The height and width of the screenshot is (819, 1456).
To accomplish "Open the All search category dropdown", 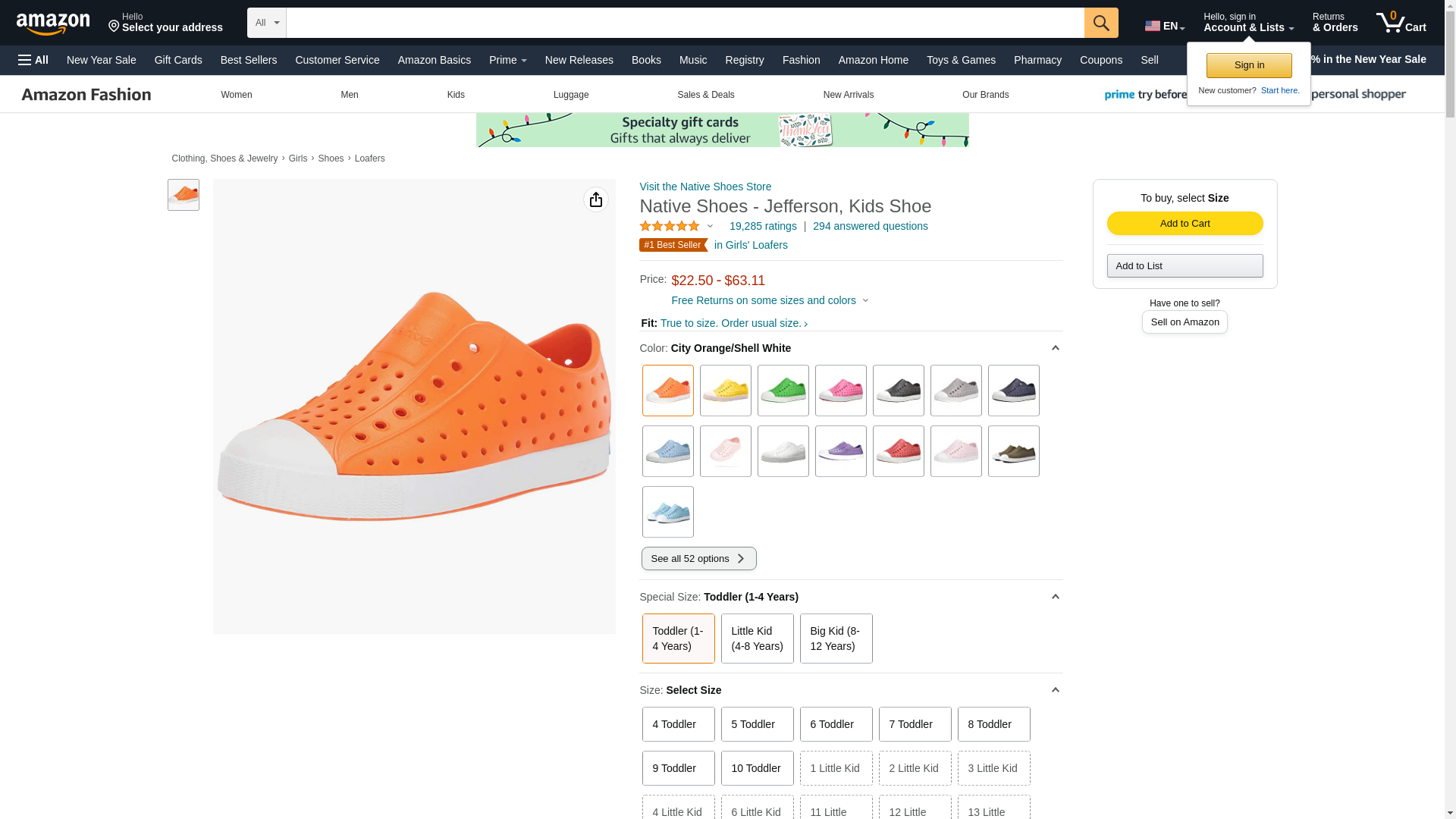I will pos(267,23).
